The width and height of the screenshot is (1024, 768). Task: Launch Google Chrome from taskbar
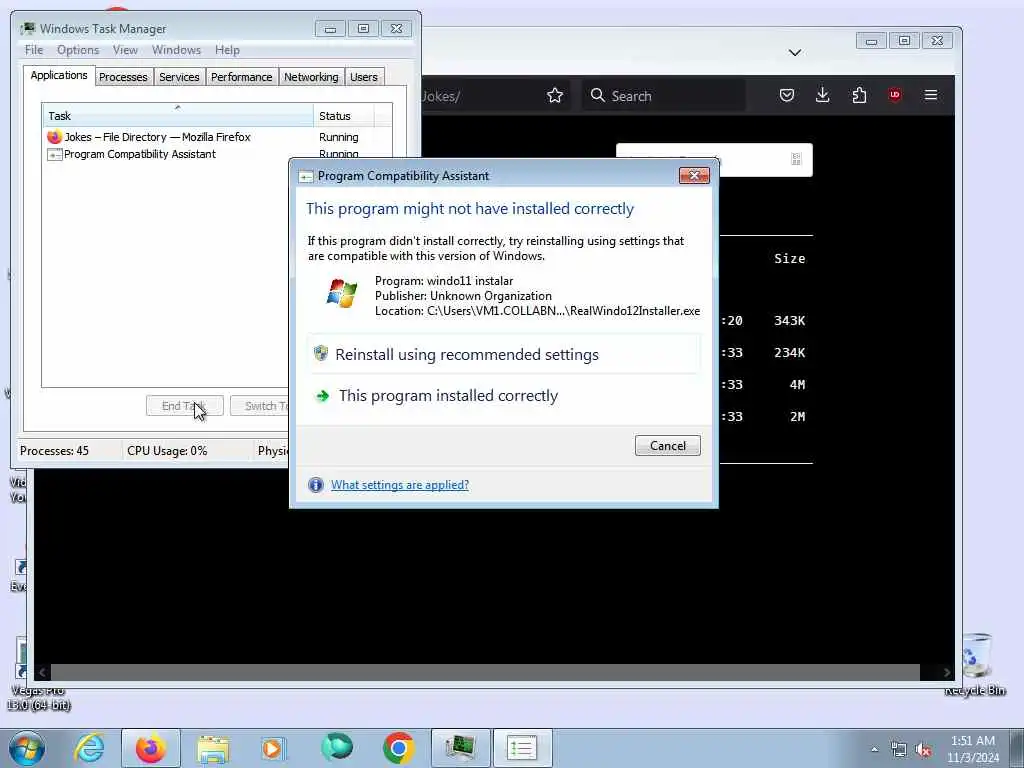(398, 748)
